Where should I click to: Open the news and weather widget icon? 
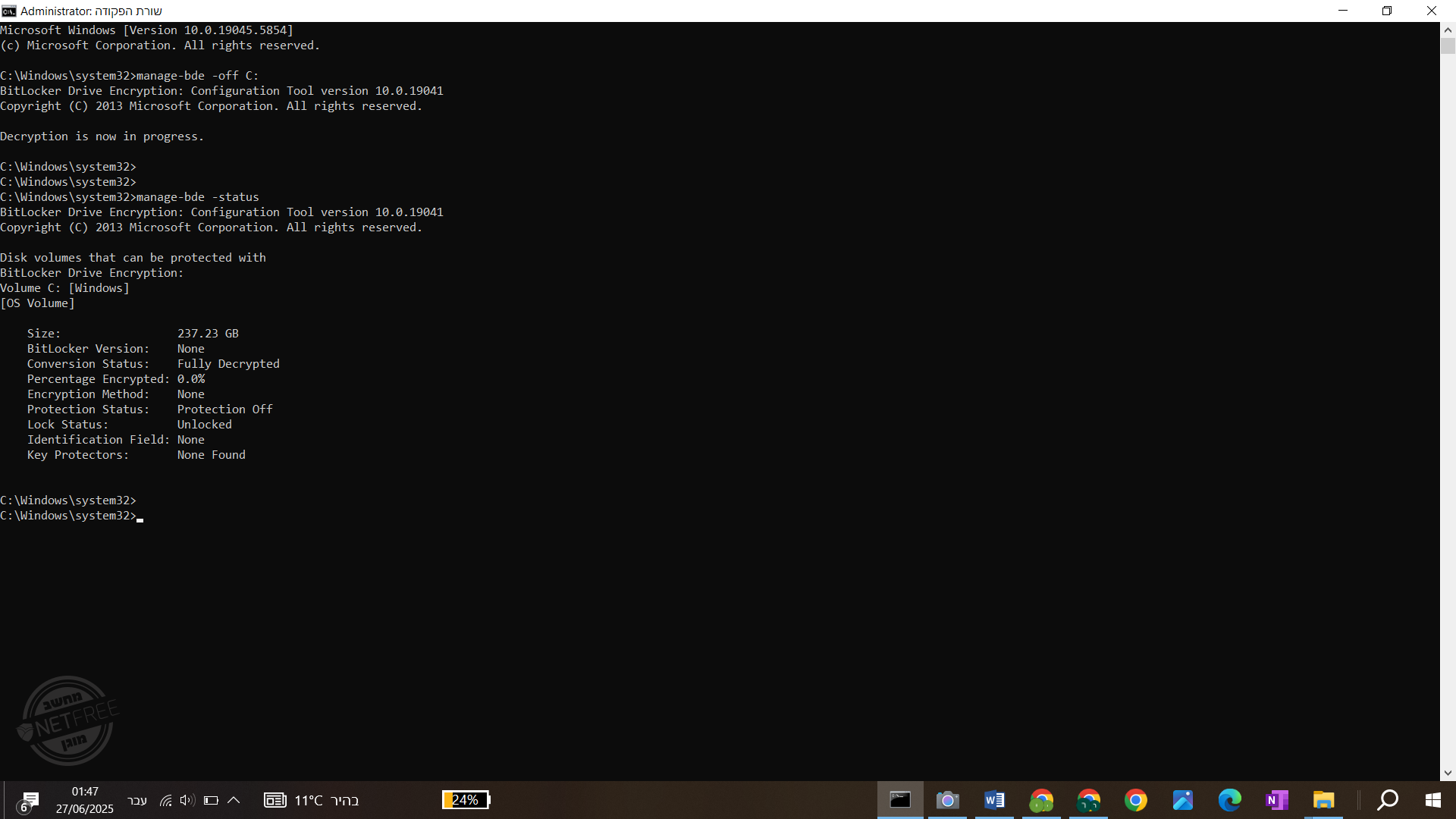point(275,800)
